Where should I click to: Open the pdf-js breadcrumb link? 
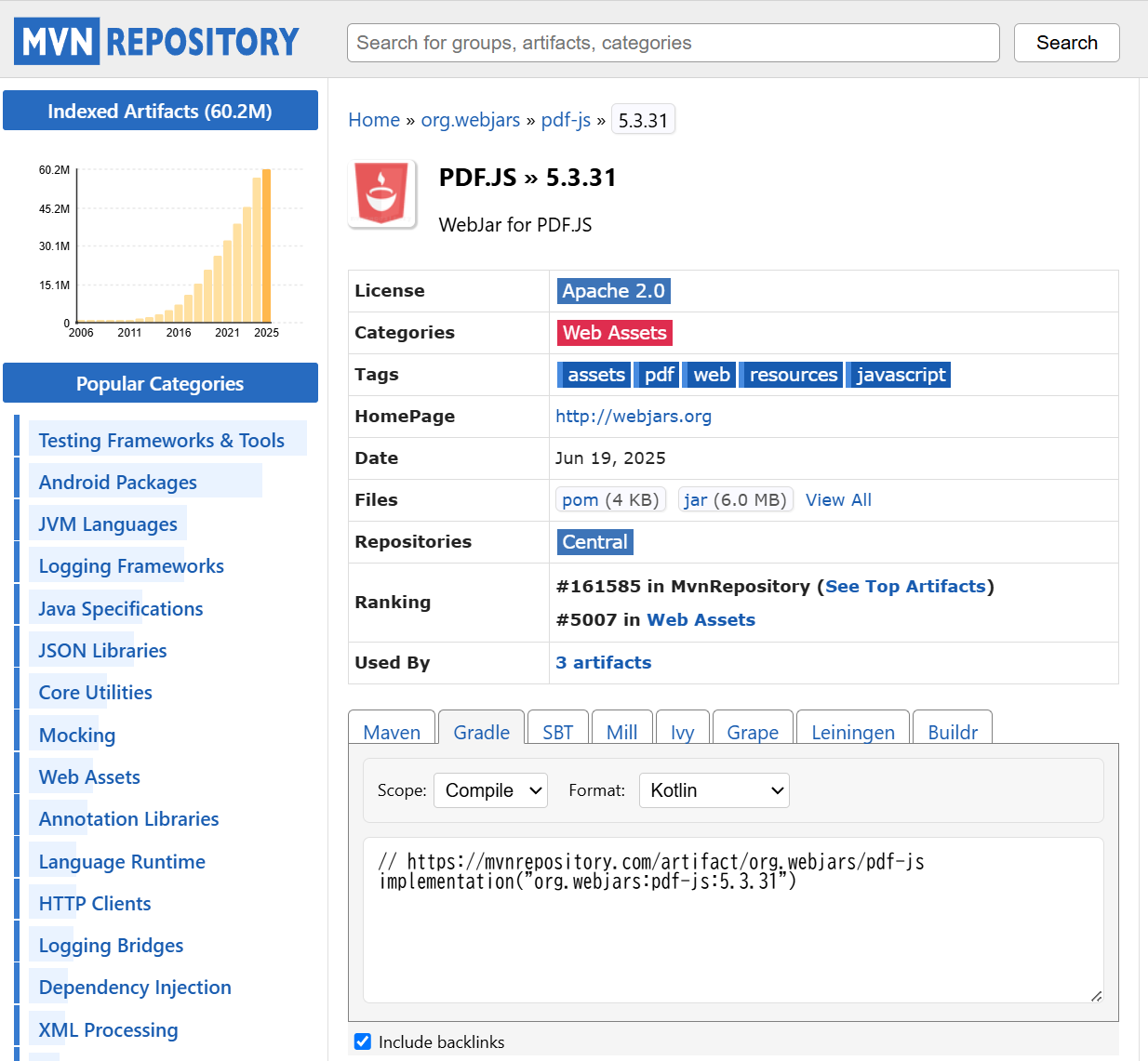pyautogui.click(x=566, y=120)
